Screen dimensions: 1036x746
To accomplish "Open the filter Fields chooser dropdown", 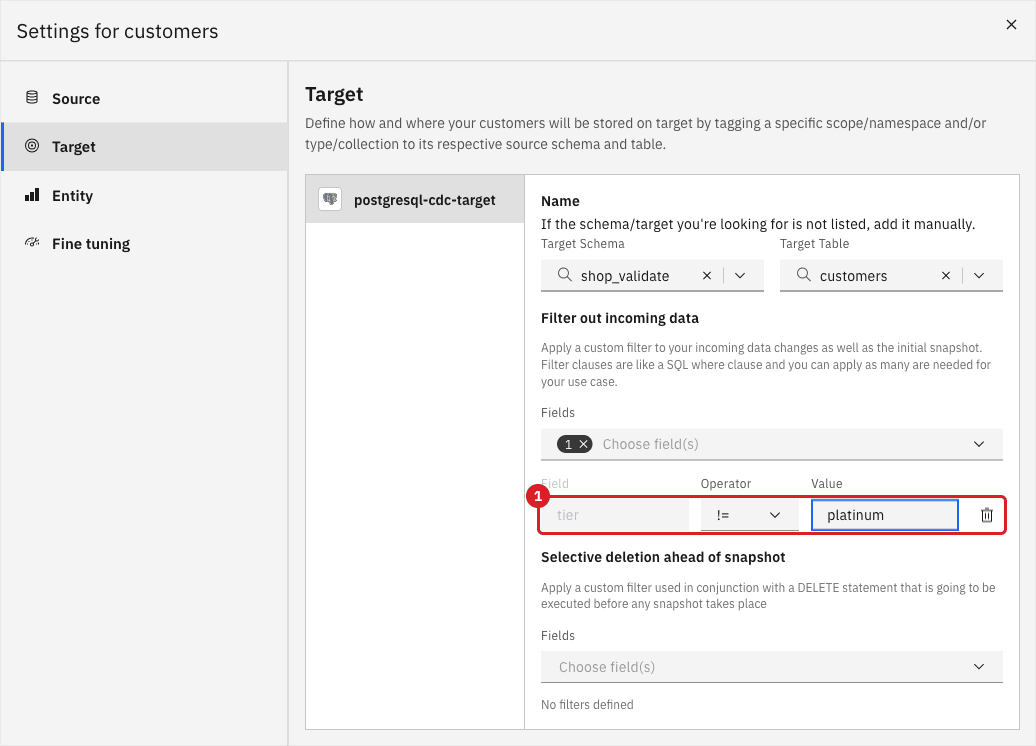I will [x=772, y=444].
